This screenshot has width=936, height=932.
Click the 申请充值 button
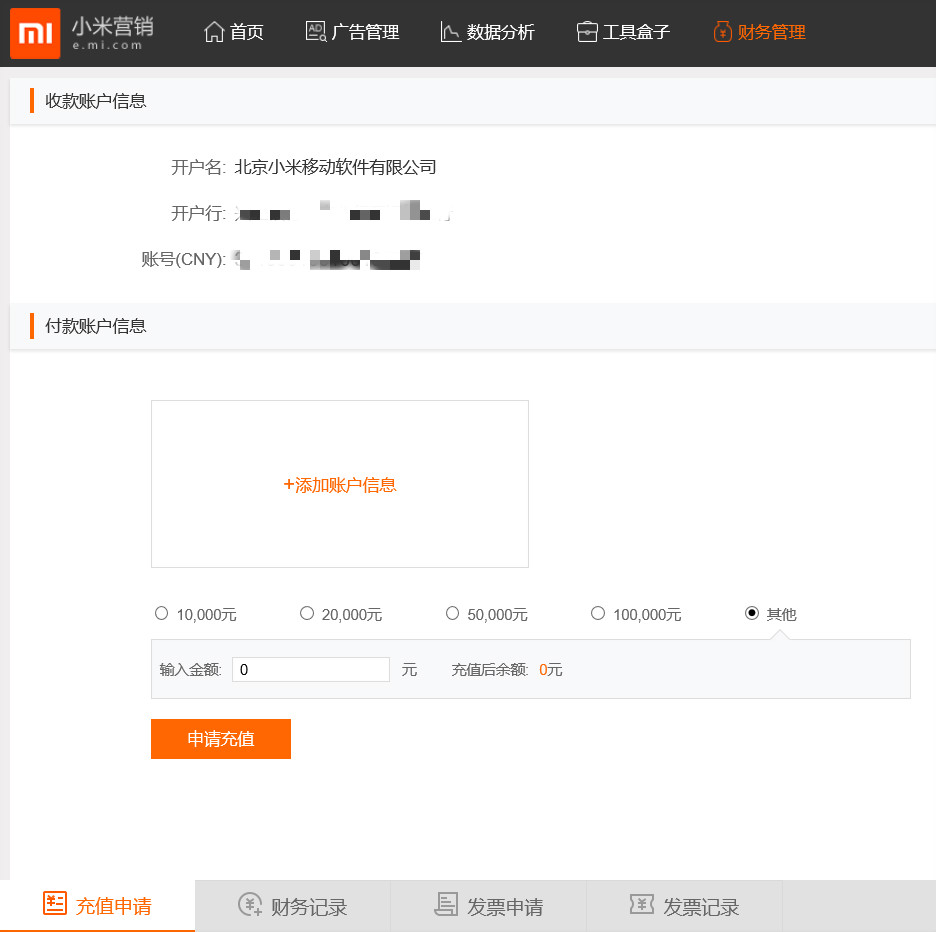tap(220, 739)
